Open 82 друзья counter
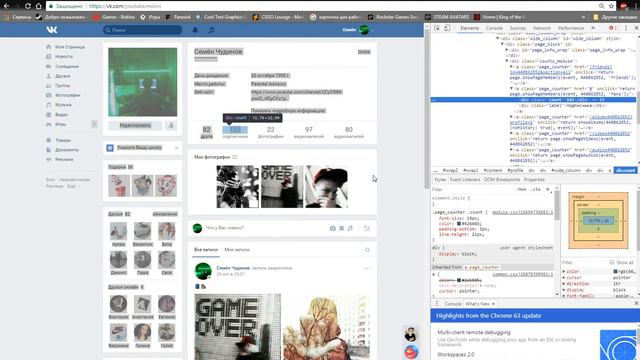This screenshot has width=640, height=360. 207,132
